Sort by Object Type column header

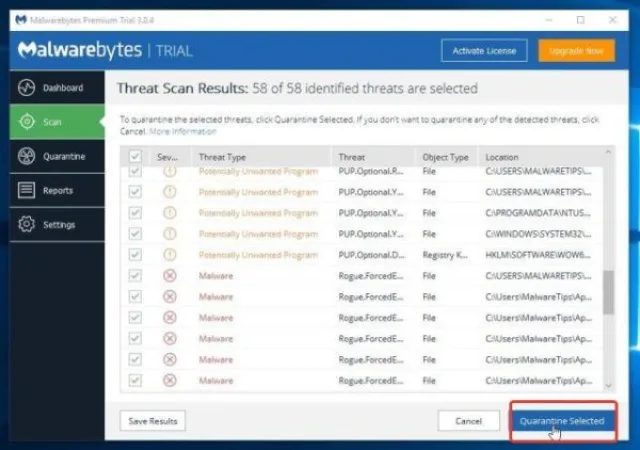point(446,157)
